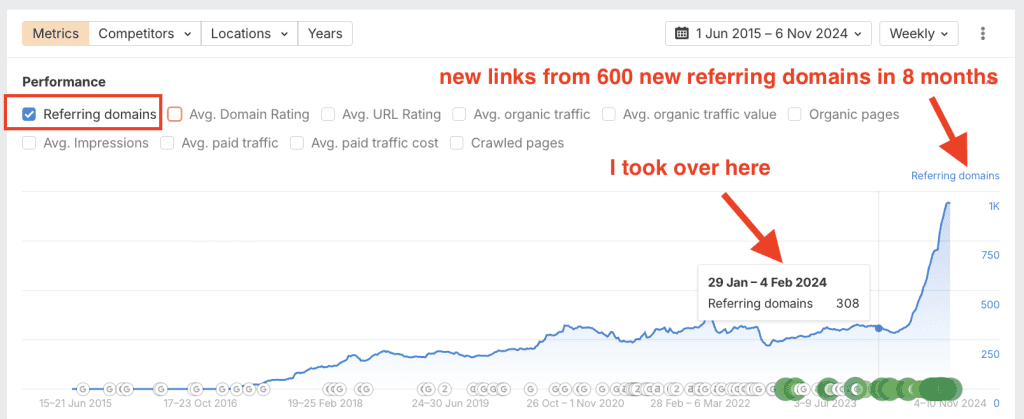Expand the Locations dropdown
1024x419 pixels.
tap(248, 33)
